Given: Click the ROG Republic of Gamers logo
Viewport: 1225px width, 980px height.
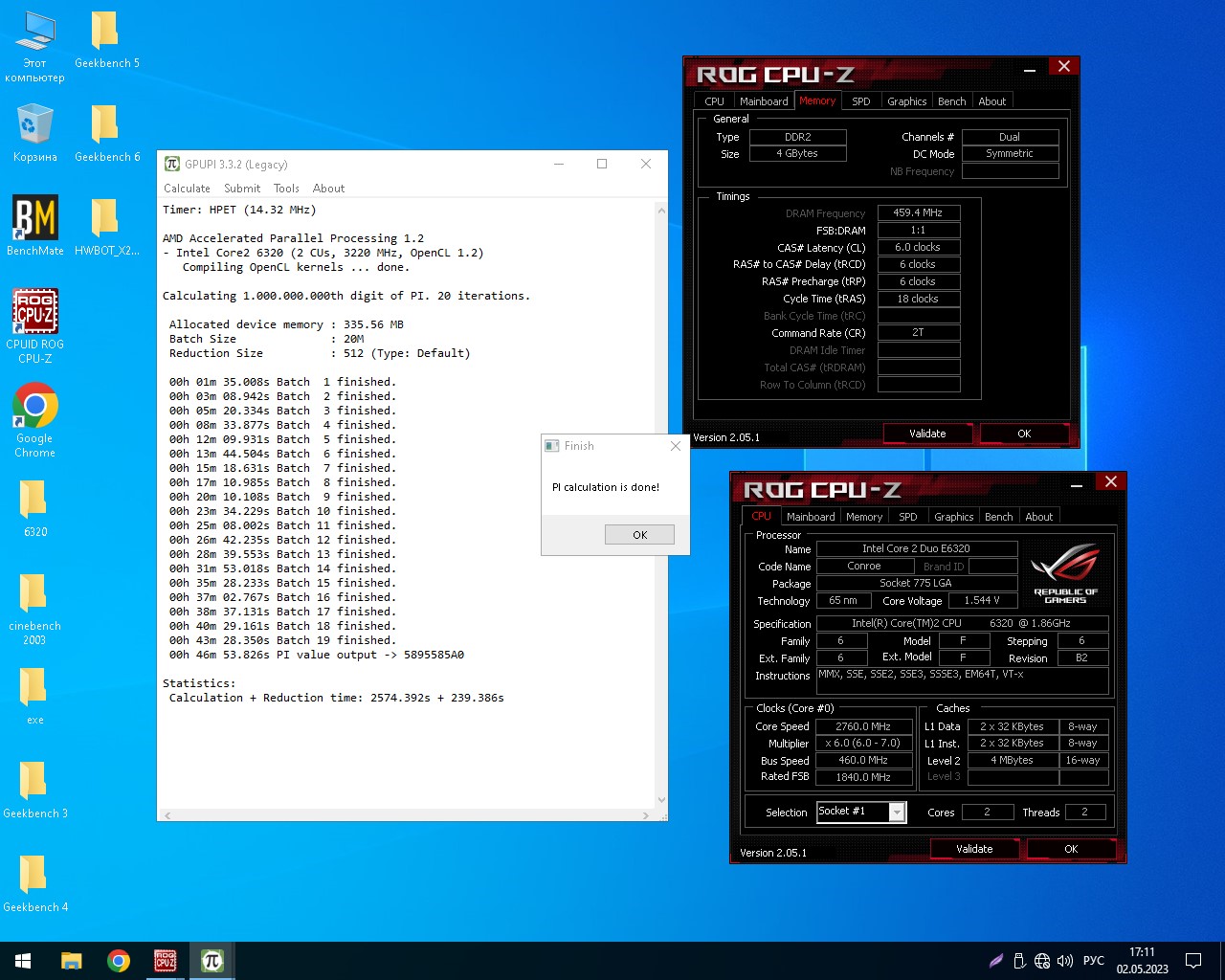Looking at the screenshot, I should pyautogui.click(x=1065, y=573).
